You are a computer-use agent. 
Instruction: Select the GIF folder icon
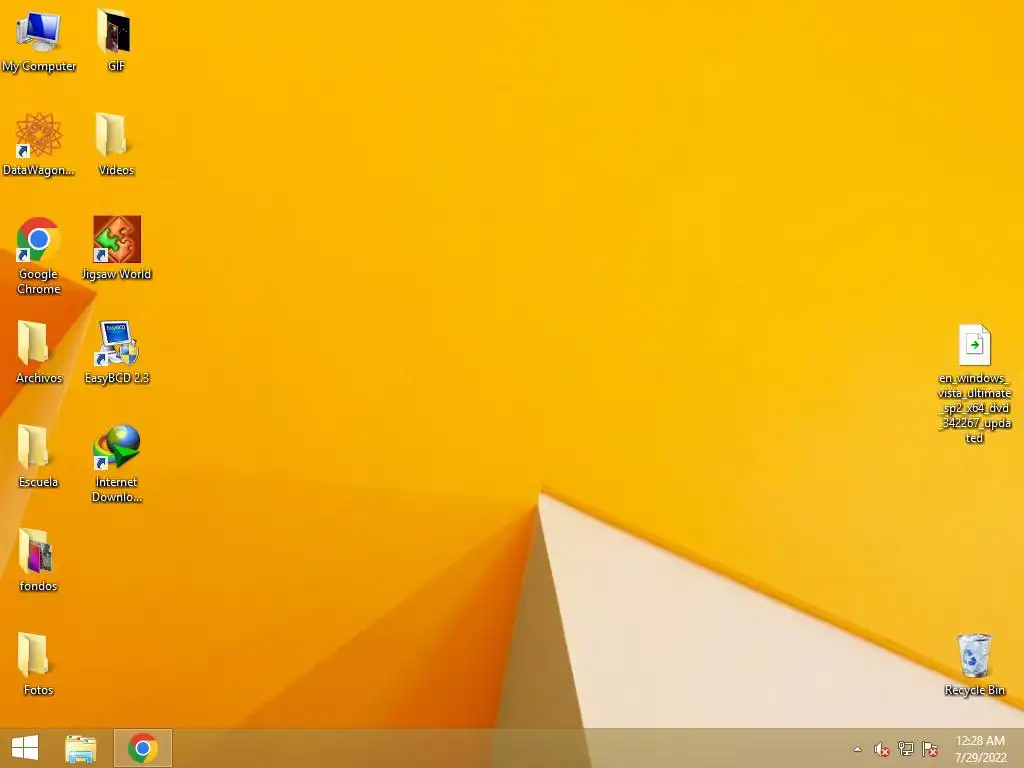click(115, 31)
